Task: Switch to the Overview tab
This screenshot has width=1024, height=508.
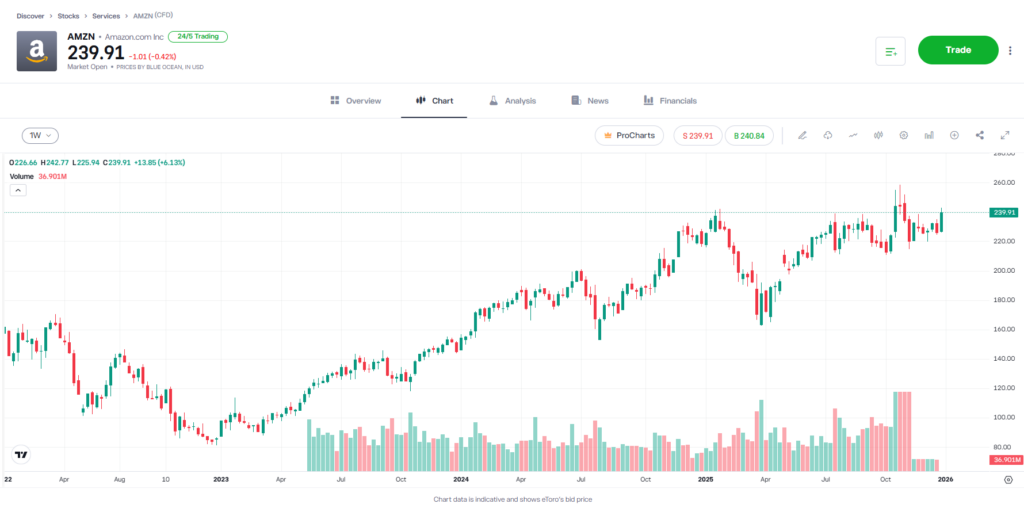Action: click(355, 101)
